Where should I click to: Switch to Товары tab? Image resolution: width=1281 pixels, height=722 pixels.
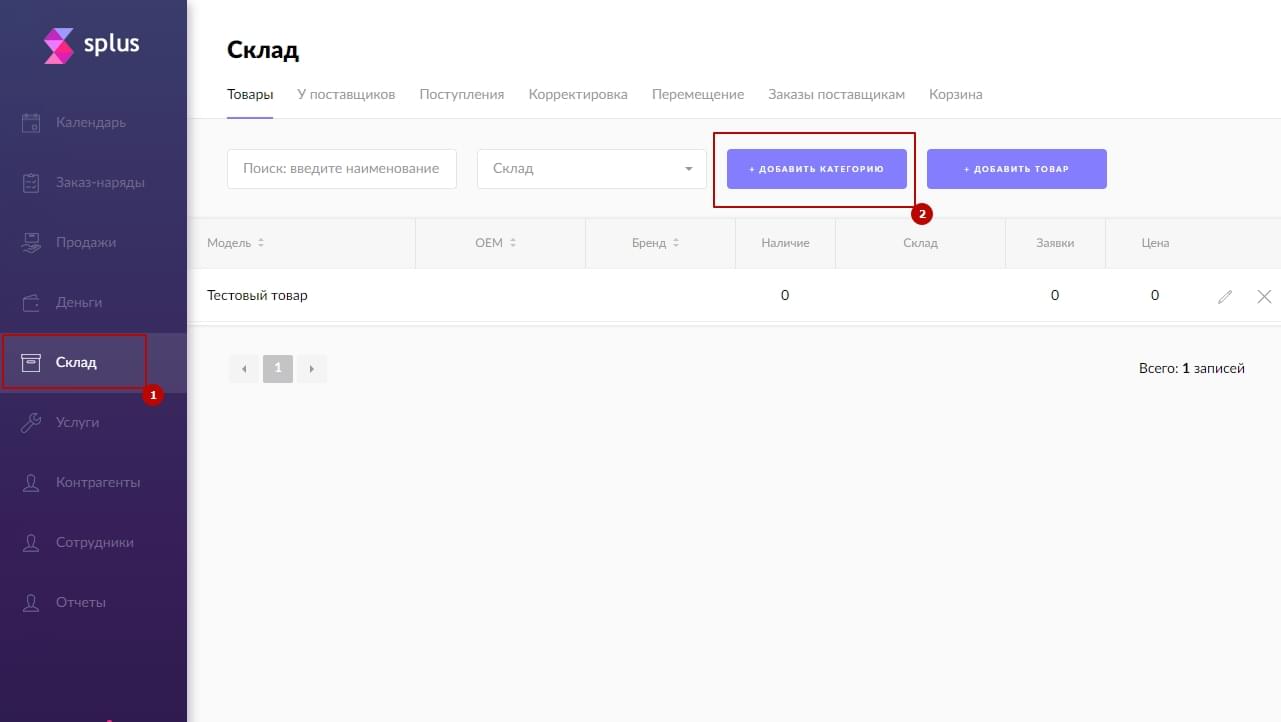pos(250,94)
